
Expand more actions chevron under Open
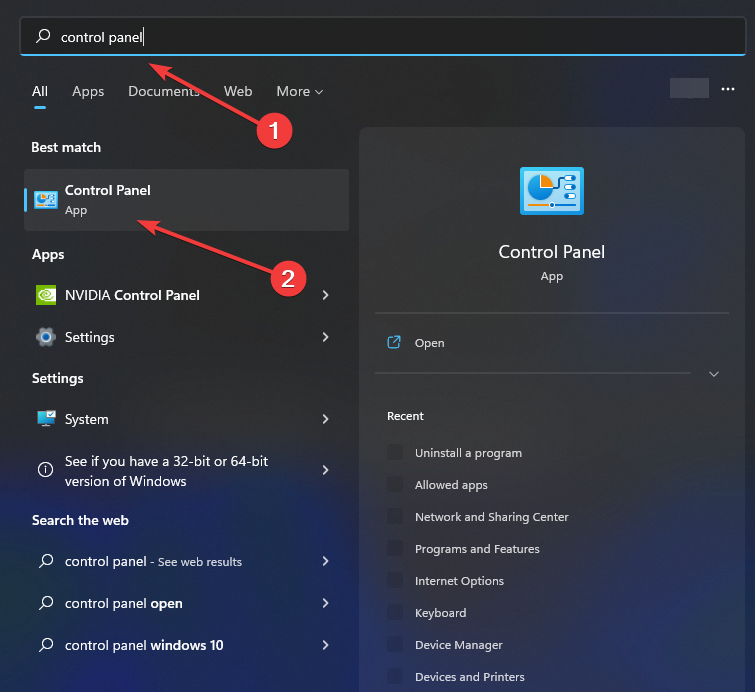point(714,374)
